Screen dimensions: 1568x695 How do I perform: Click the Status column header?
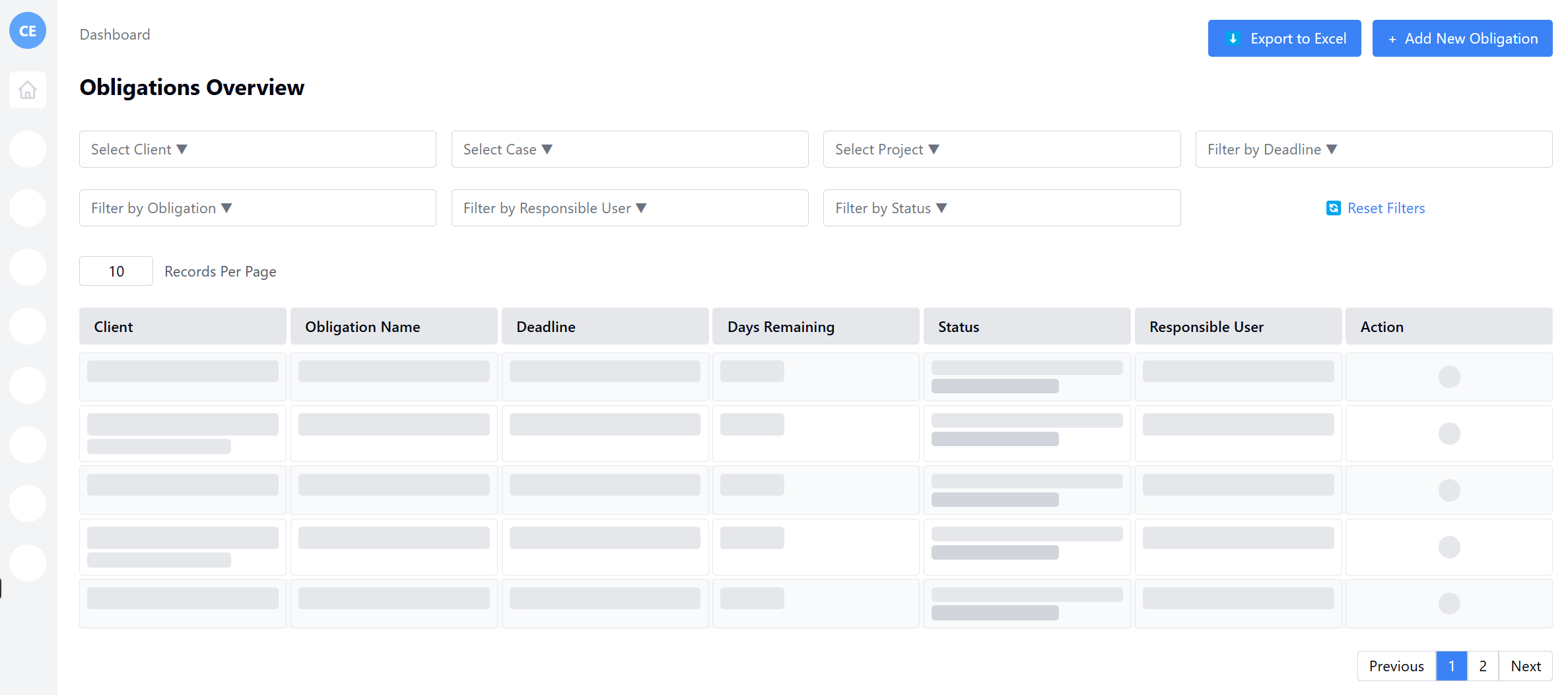[1027, 326]
